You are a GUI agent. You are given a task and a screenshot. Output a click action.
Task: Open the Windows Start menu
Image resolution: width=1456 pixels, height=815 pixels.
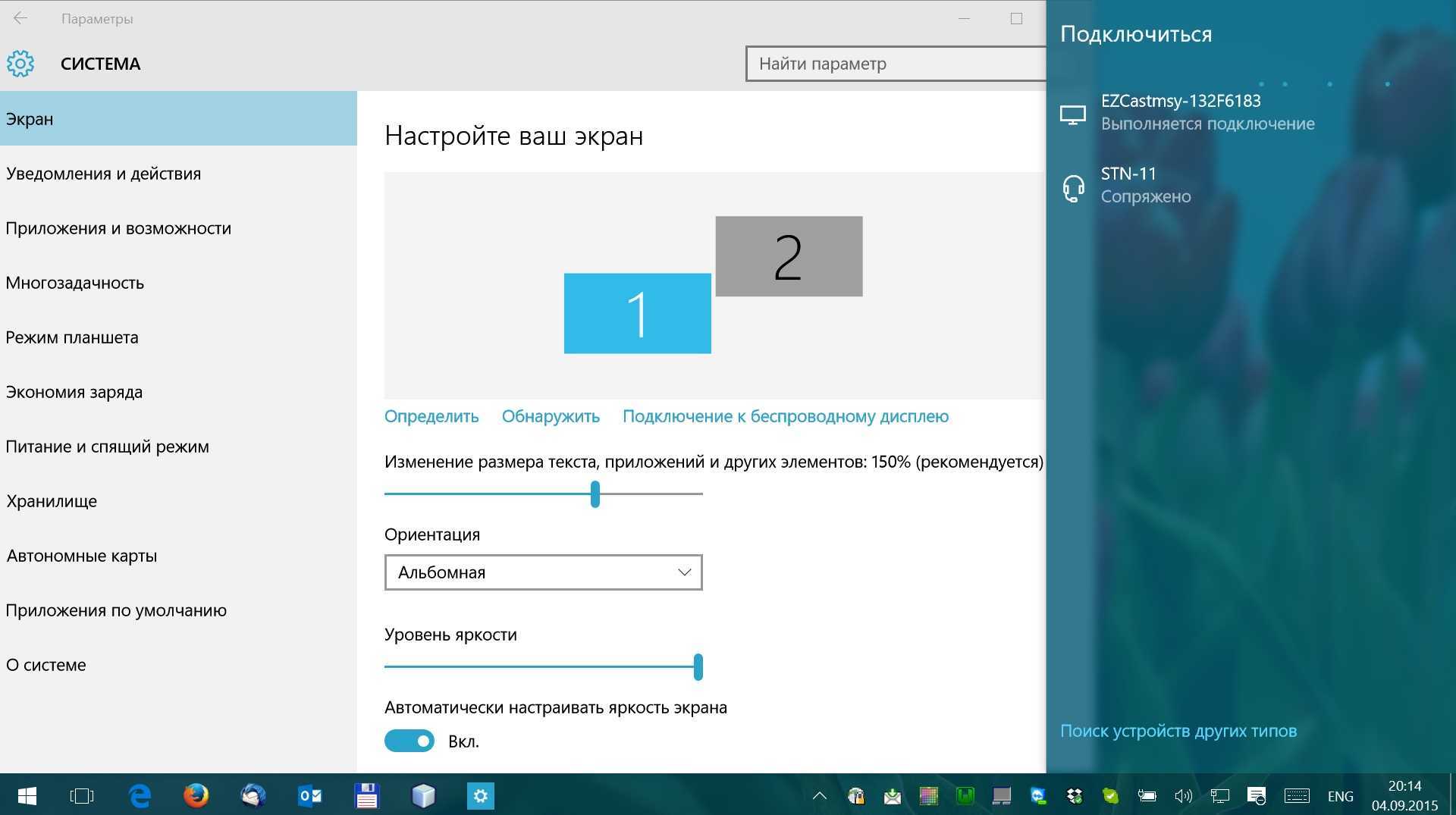(27, 796)
